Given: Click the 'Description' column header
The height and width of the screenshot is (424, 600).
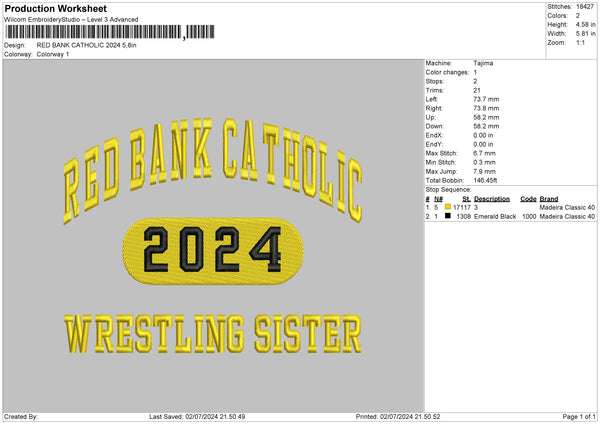Looking at the screenshot, I should [x=492, y=199].
